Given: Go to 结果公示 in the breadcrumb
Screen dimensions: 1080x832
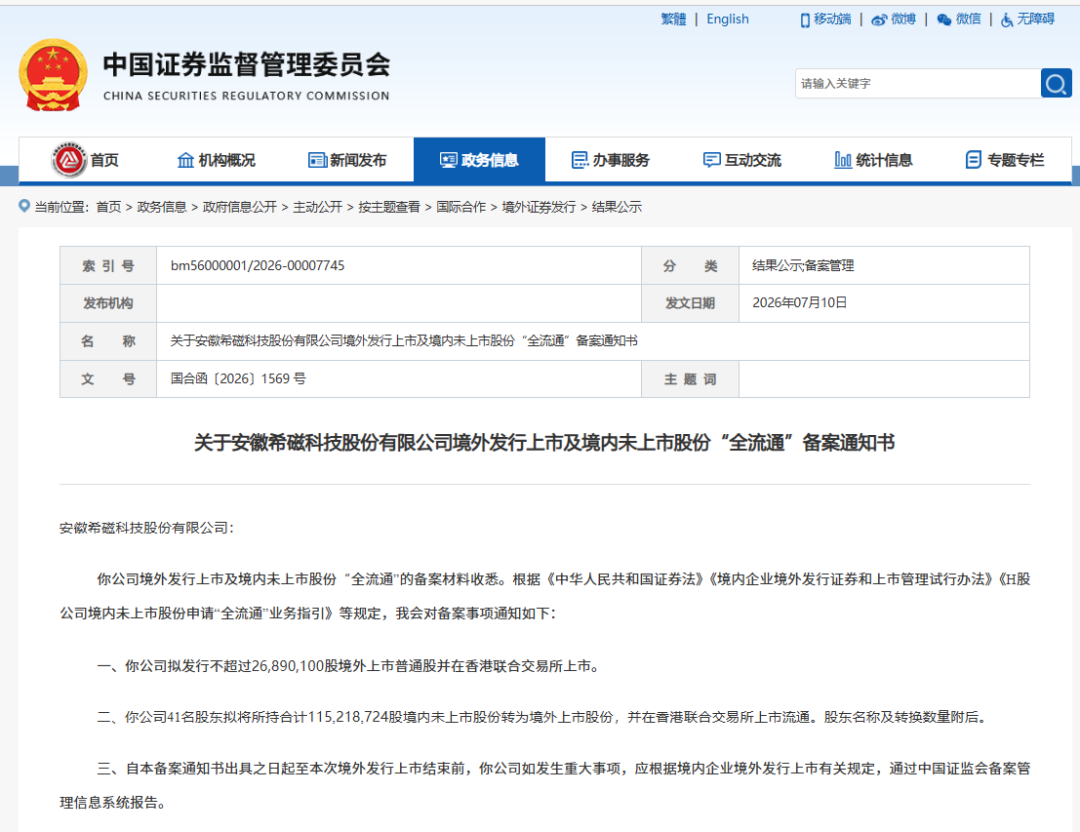Looking at the screenshot, I should 616,207.
